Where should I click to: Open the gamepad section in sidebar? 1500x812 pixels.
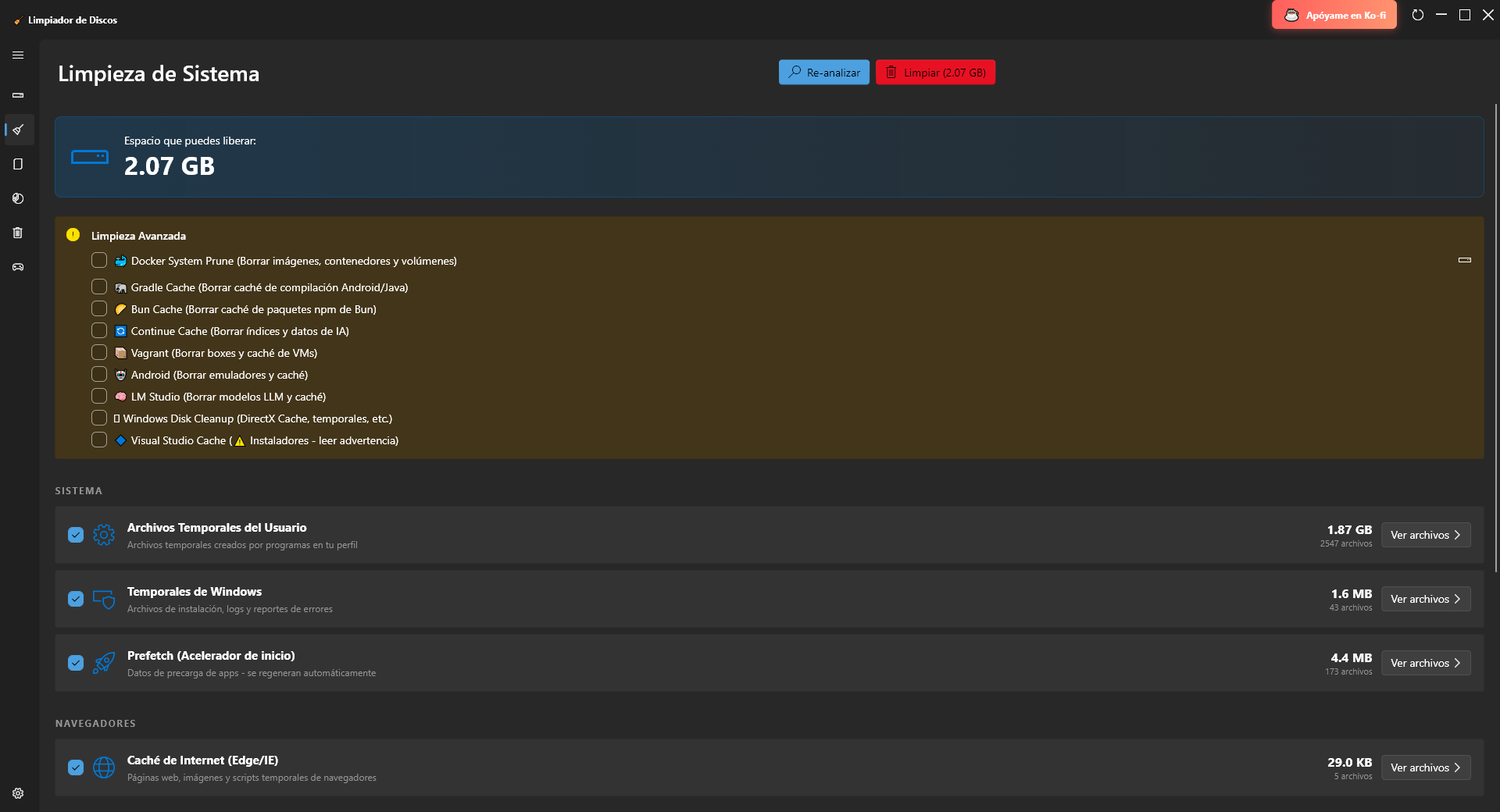point(18,267)
